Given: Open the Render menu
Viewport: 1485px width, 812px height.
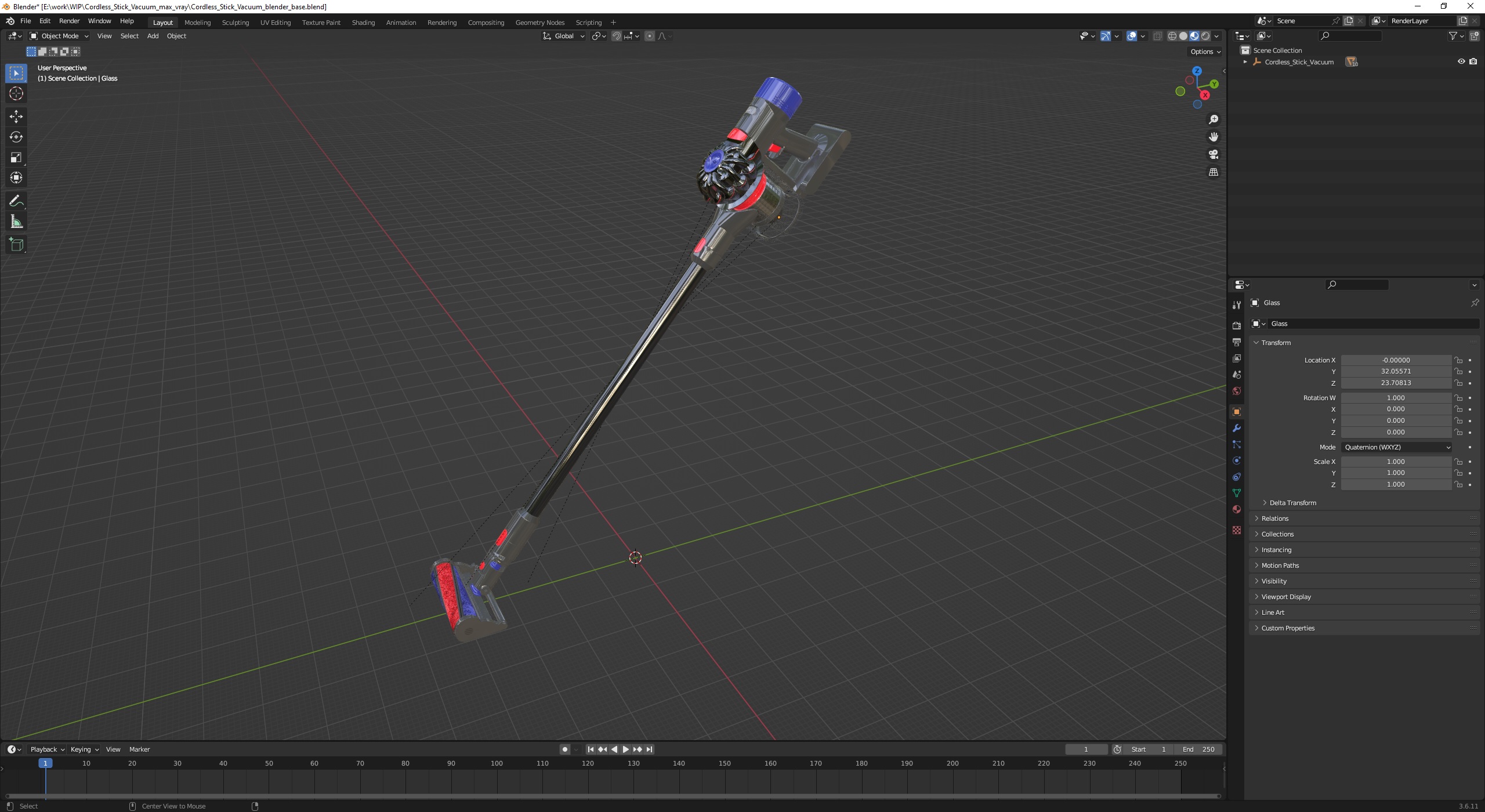Looking at the screenshot, I should tap(70, 21).
